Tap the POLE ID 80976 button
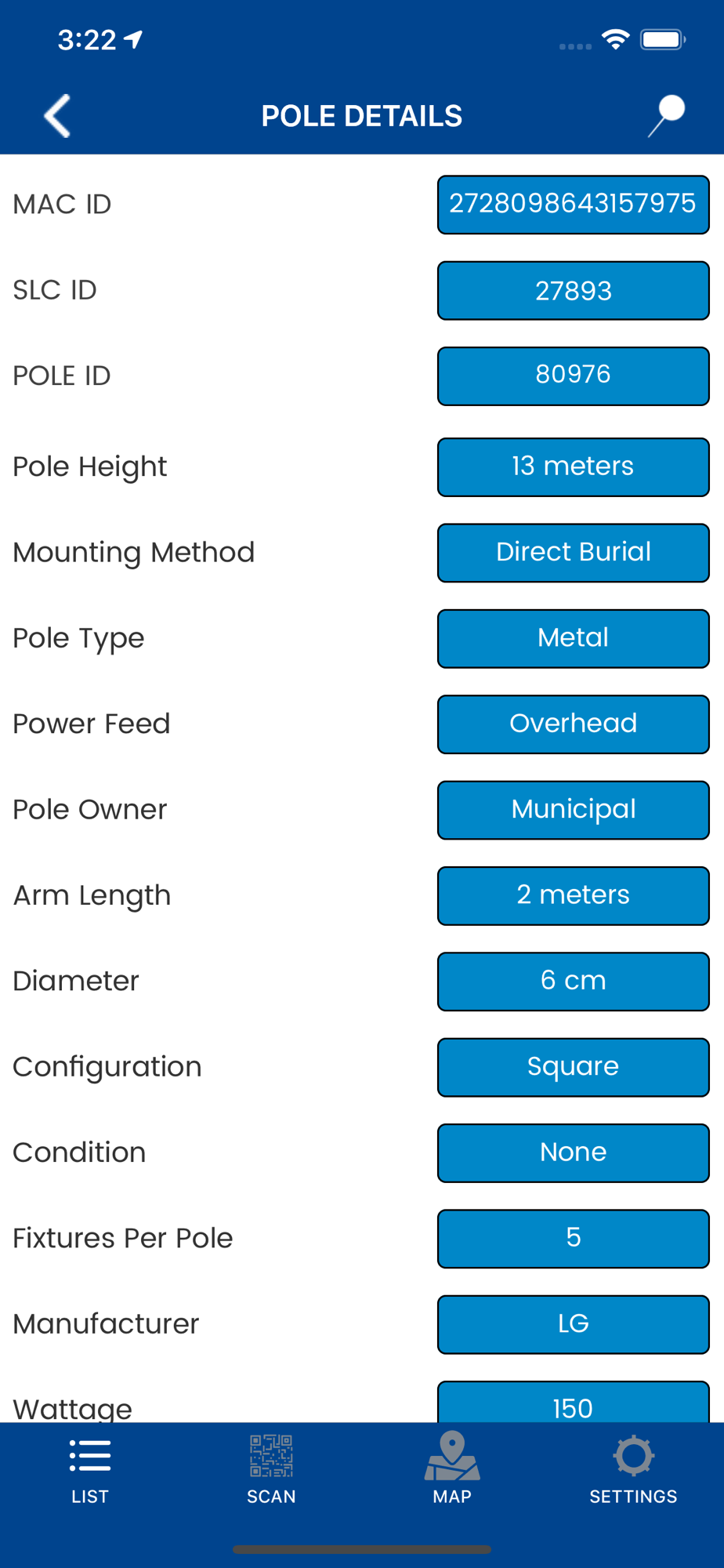The image size is (724, 1568). 573,376
